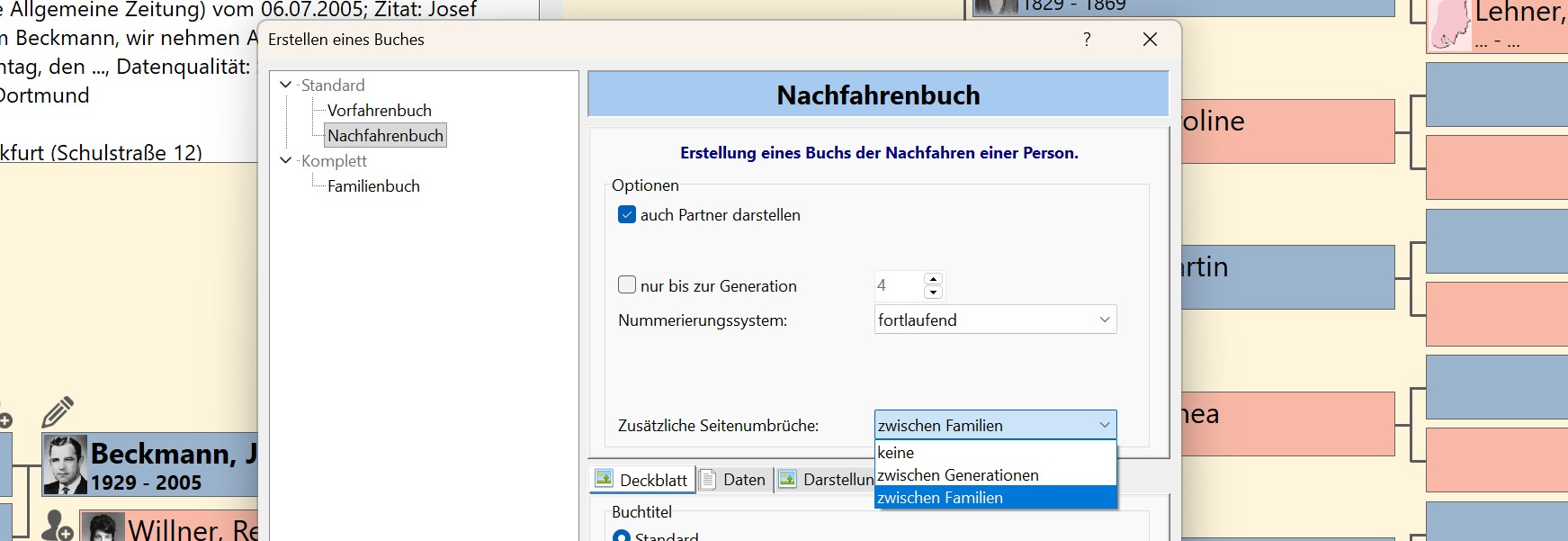The height and width of the screenshot is (541, 1568).
Task: Increase the generation number with up arrow
Action: point(933,279)
